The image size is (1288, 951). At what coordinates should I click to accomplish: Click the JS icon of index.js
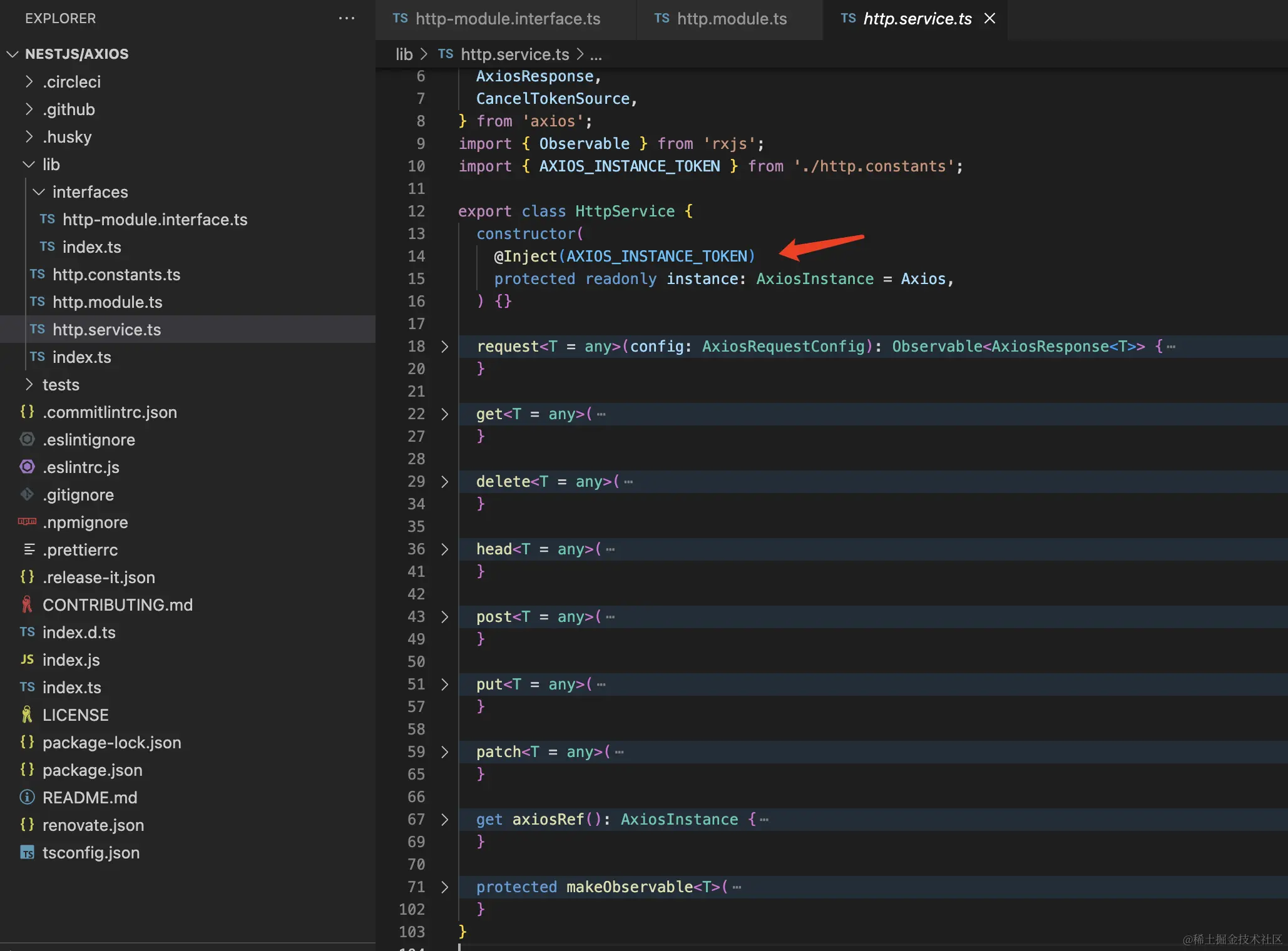click(x=27, y=659)
